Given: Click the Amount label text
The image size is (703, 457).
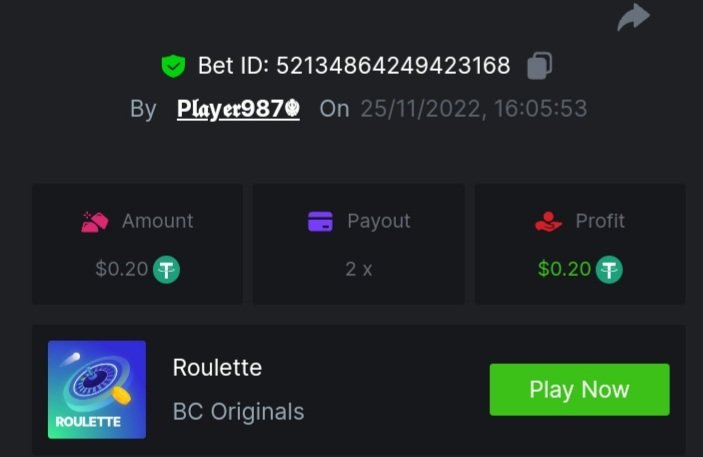Looking at the screenshot, I should coord(157,221).
